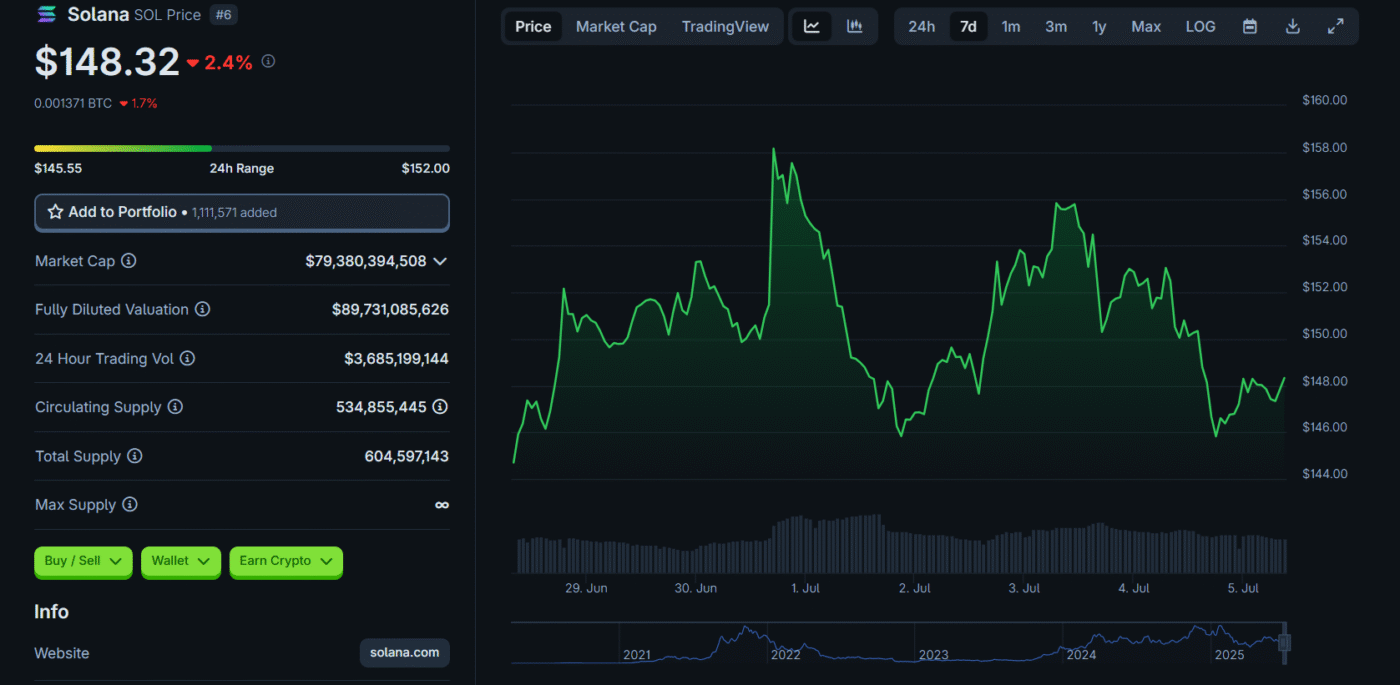Screen dimensions: 1400x685
Task: Click the 24h Range progress bar
Action: coord(242,148)
